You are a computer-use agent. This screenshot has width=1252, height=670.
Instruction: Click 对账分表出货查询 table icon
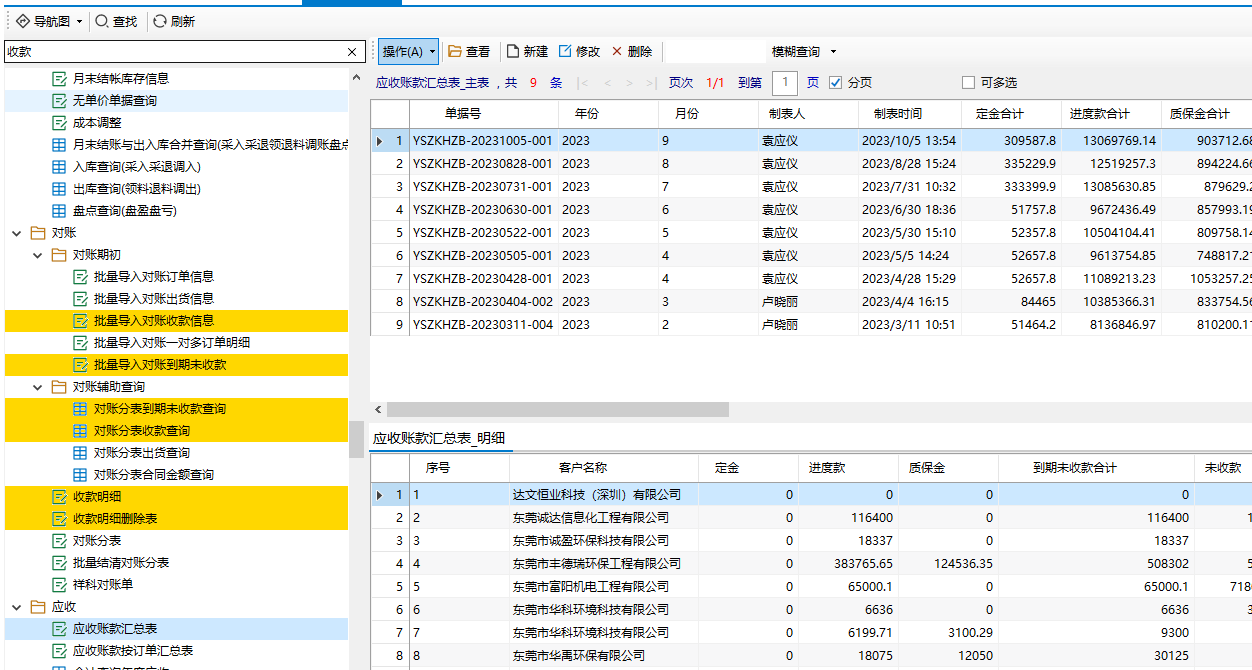tap(80, 453)
